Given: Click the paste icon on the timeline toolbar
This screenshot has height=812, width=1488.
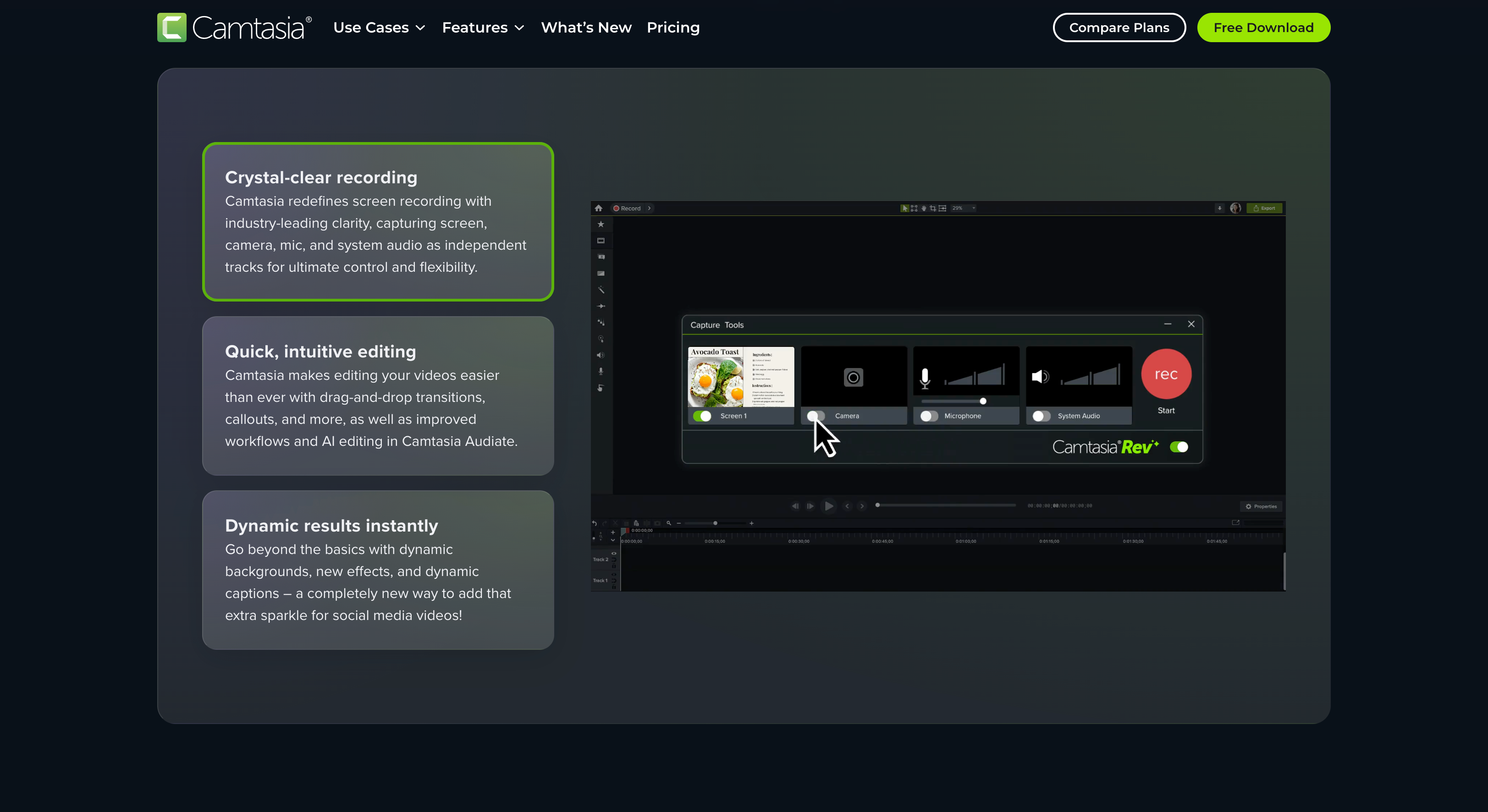Looking at the screenshot, I should tap(636, 523).
